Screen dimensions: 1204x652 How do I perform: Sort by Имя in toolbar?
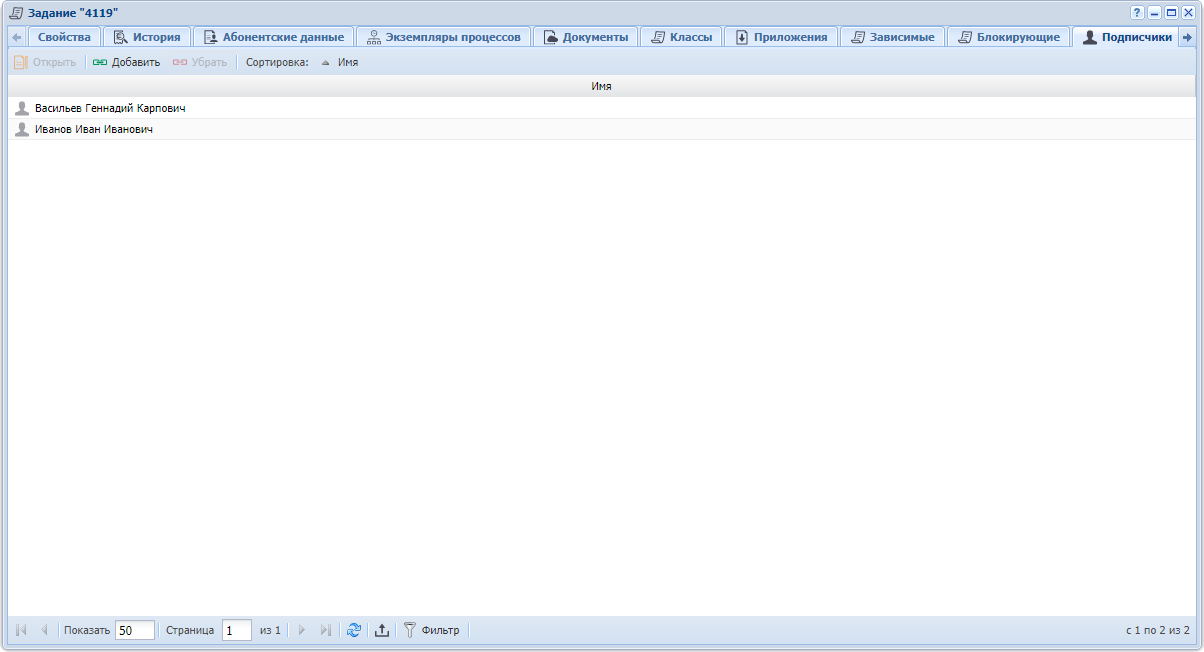[339, 62]
